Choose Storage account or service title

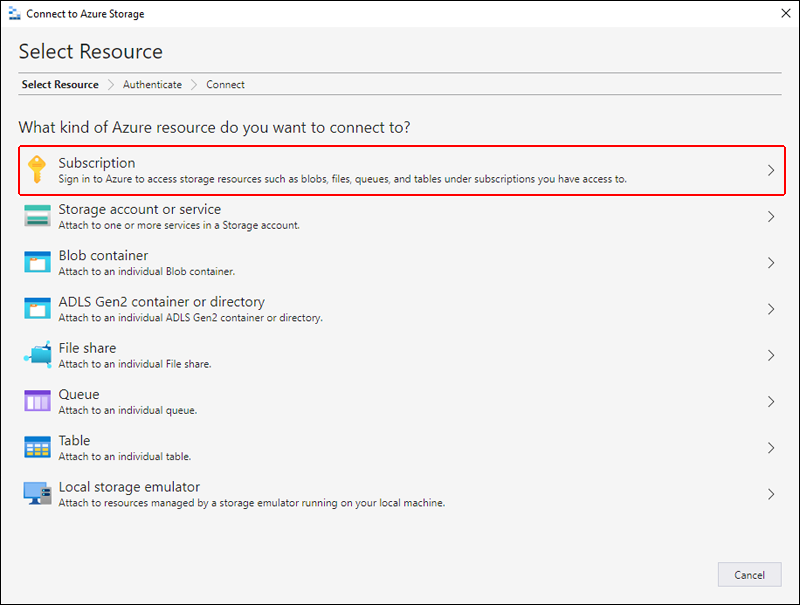pos(139,209)
